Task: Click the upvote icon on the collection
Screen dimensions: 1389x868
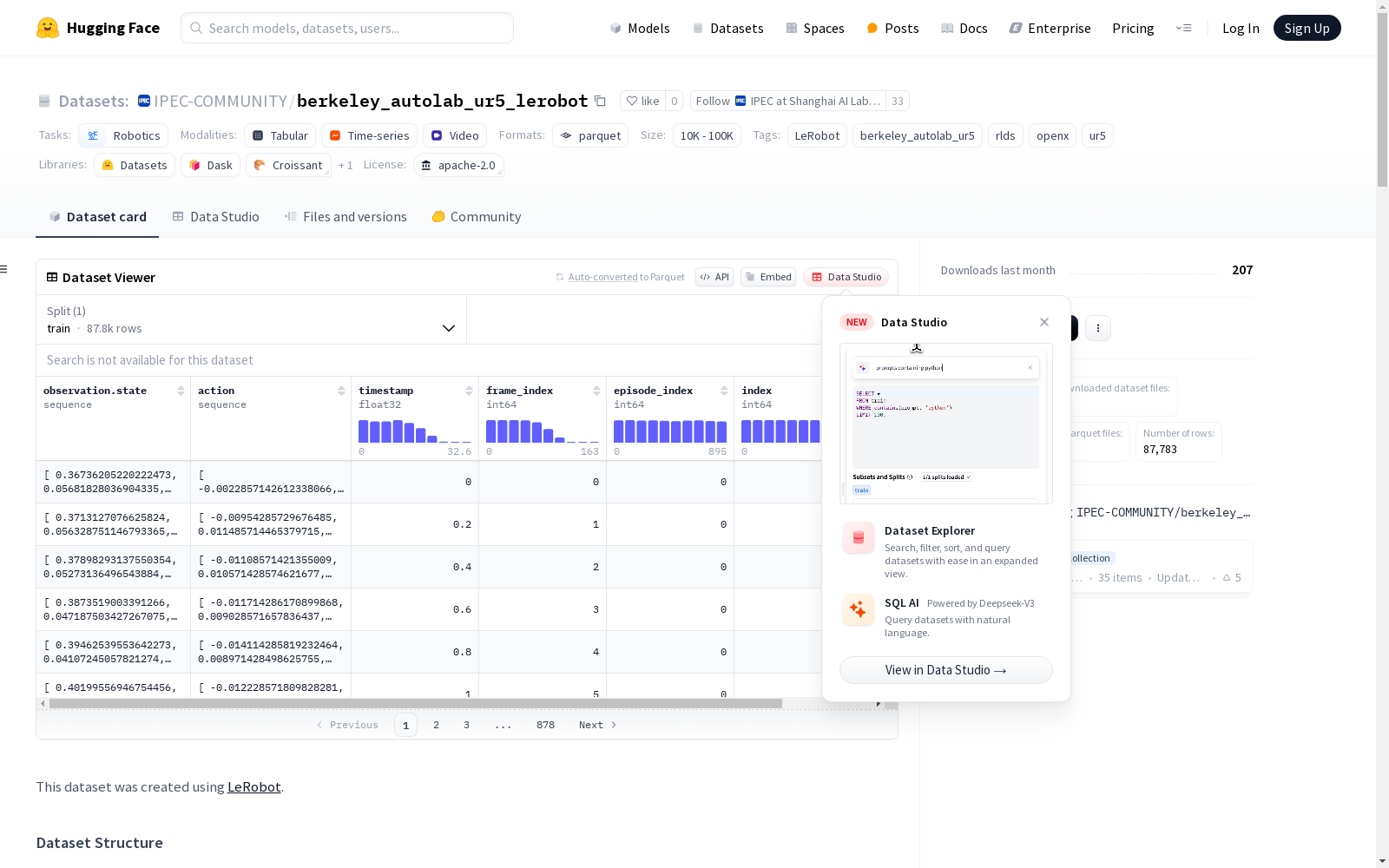Action: pos(1227,577)
